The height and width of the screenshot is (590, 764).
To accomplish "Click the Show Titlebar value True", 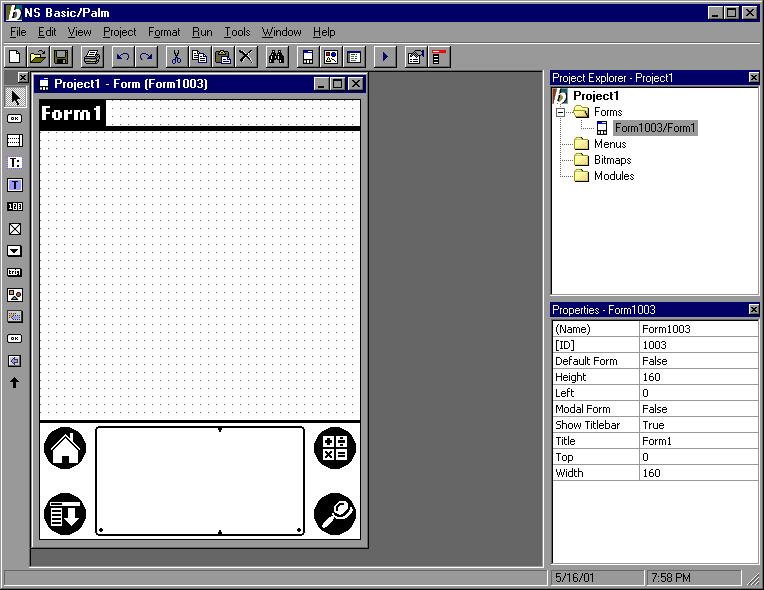I will pyautogui.click(x=699, y=425).
